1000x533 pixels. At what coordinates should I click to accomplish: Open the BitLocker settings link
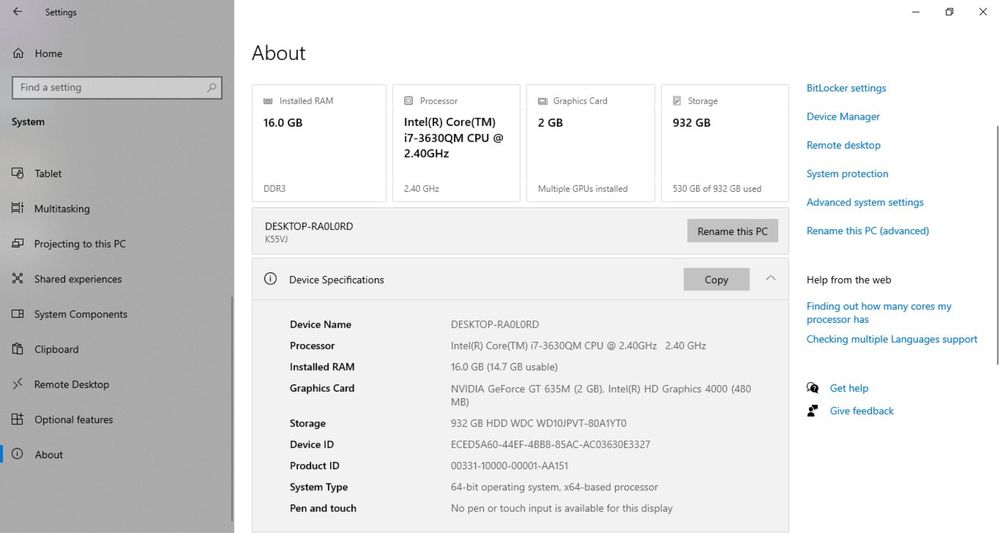[846, 88]
